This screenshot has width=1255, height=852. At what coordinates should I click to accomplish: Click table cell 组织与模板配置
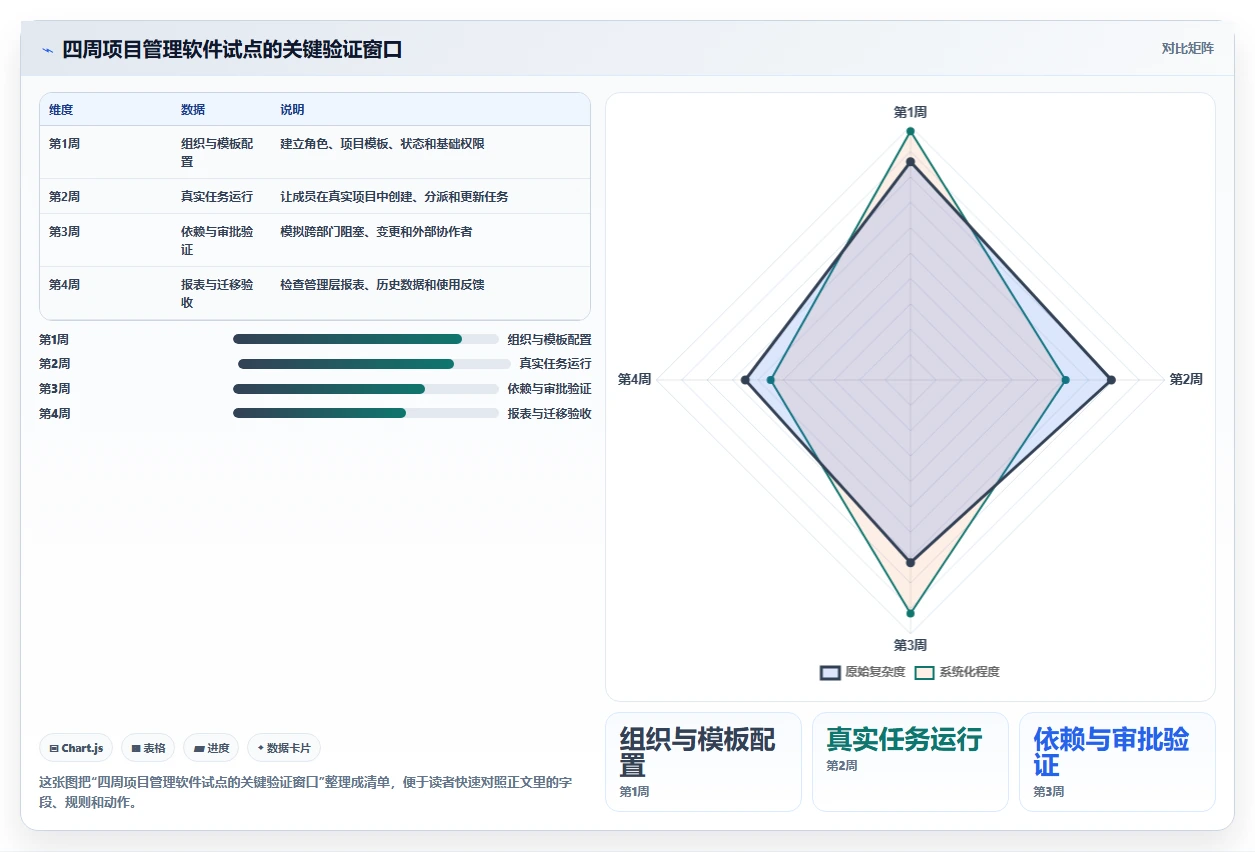[217, 153]
